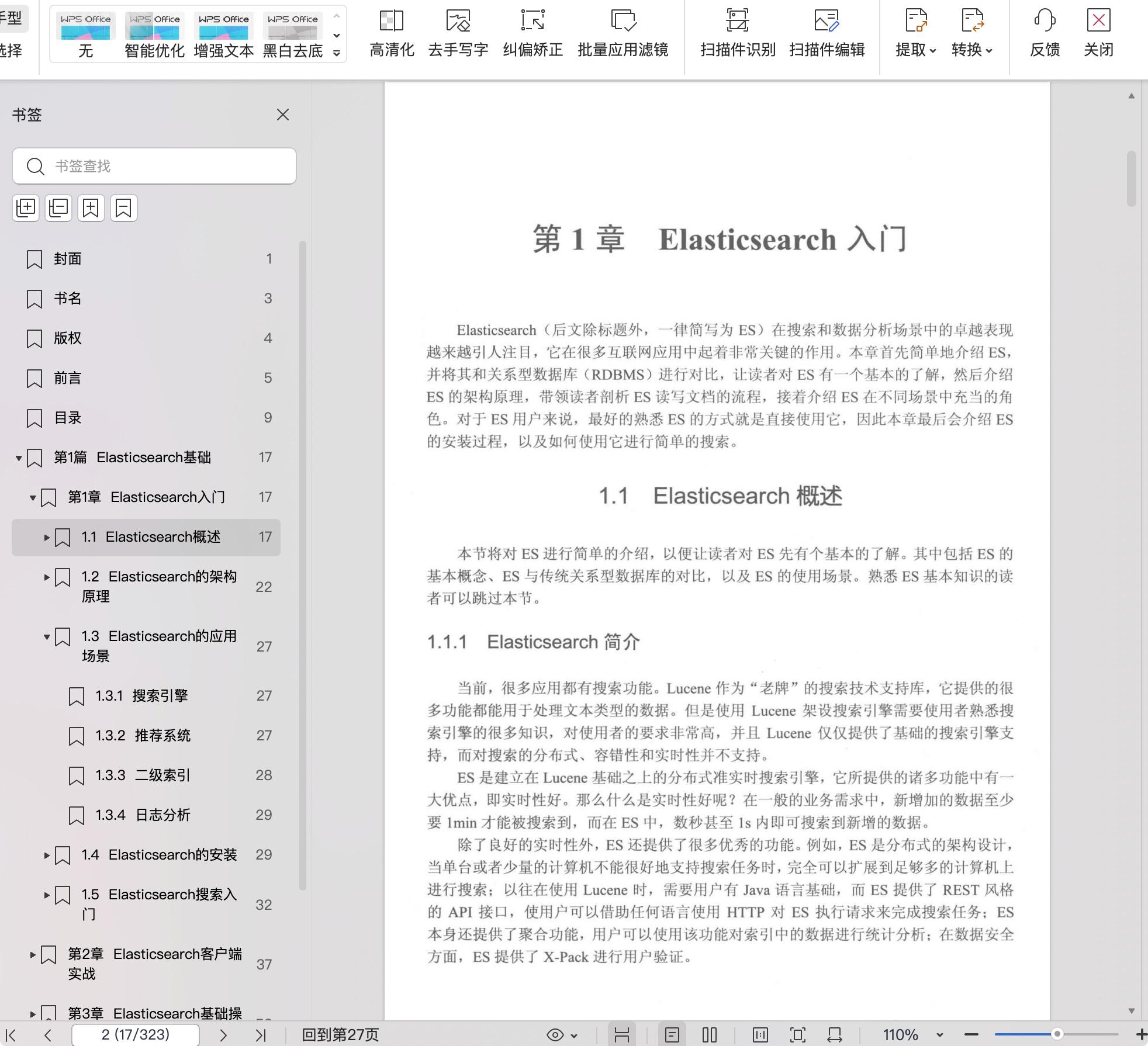1148x1046 pixels.
Task: Expand 1.1 Elasticsearch概述 bookmark
Action: pos(47,537)
